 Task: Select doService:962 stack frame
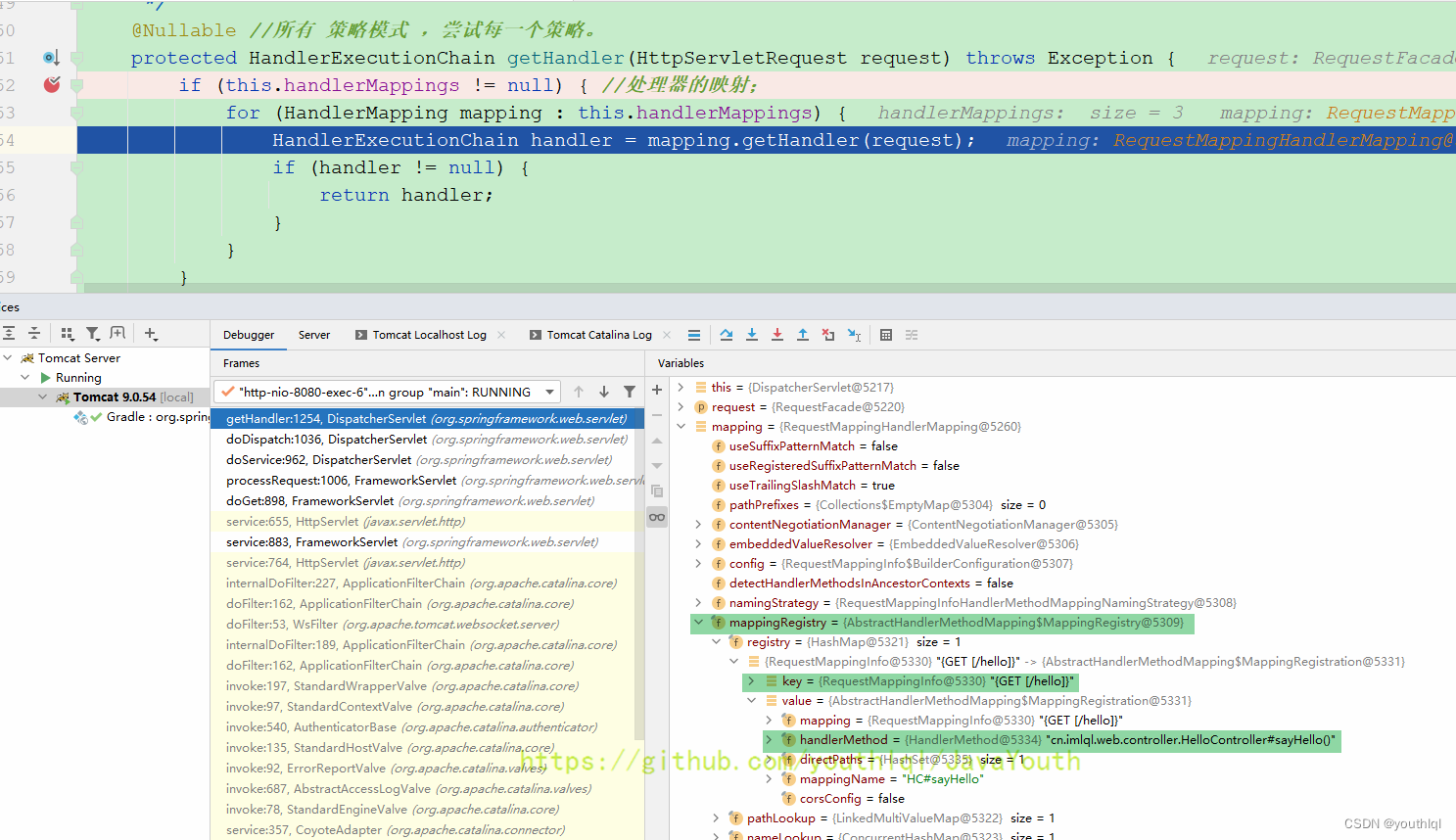coord(428,459)
